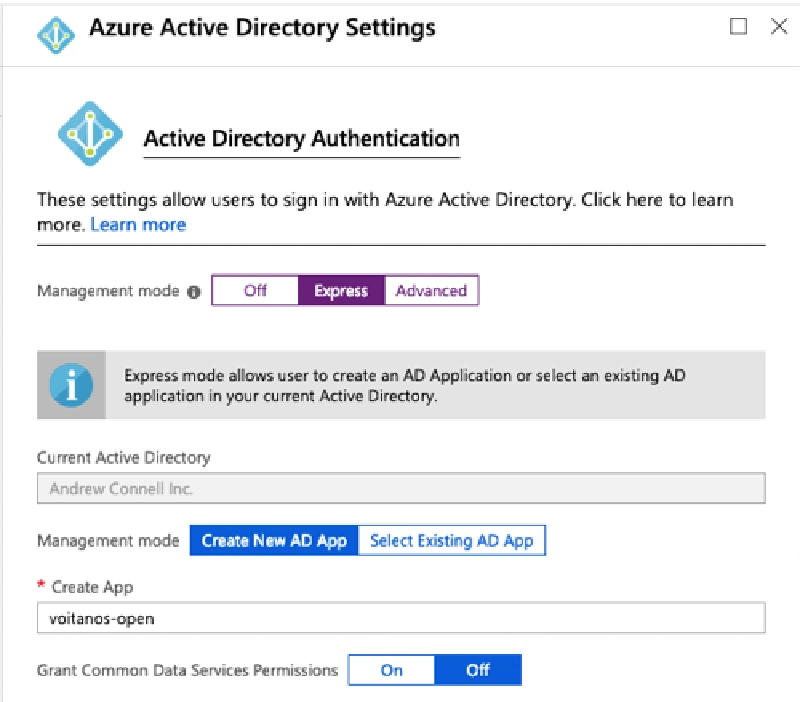Maximize the settings dialog window
Screen dimensions: 800x702
click(737, 27)
